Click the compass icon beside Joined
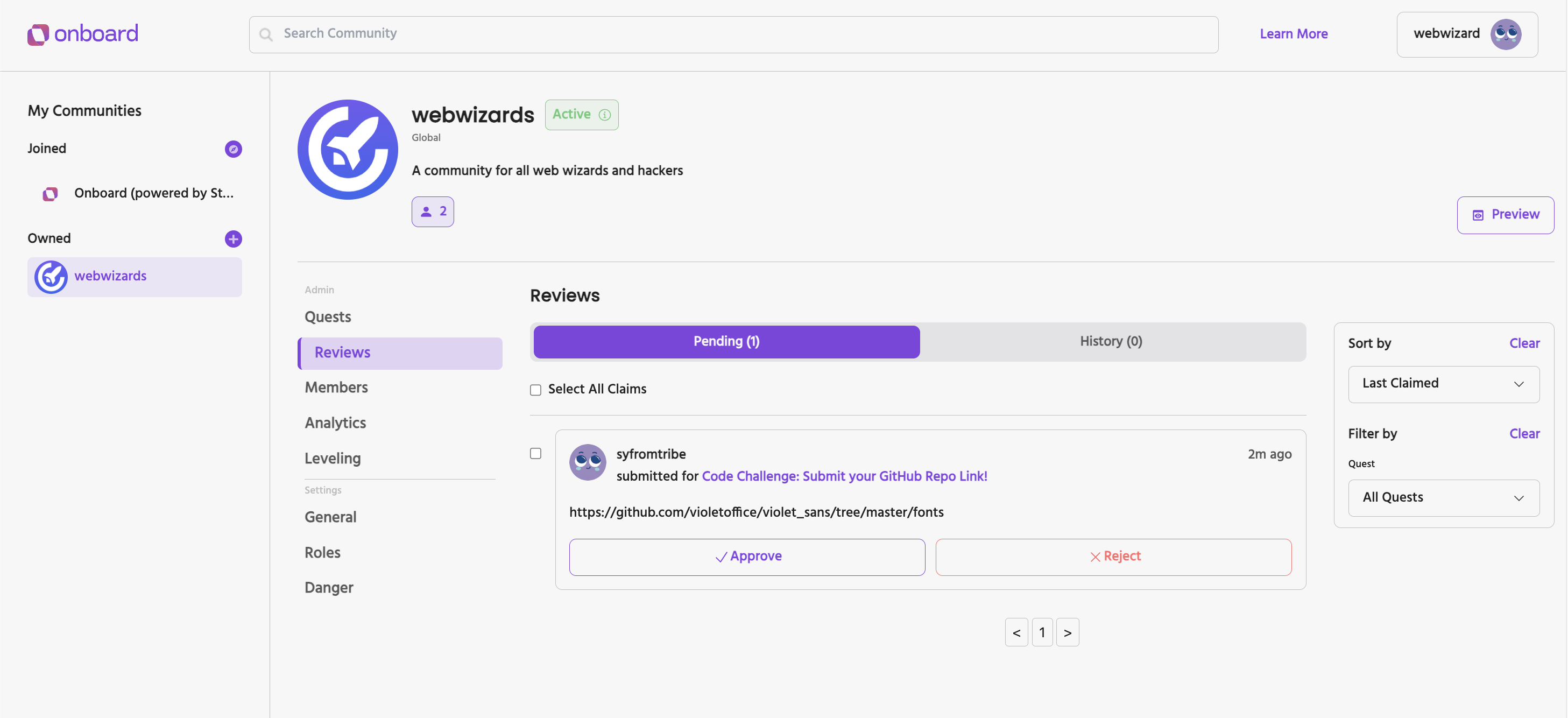This screenshot has height=718, width=1568. tap(233, 149)
